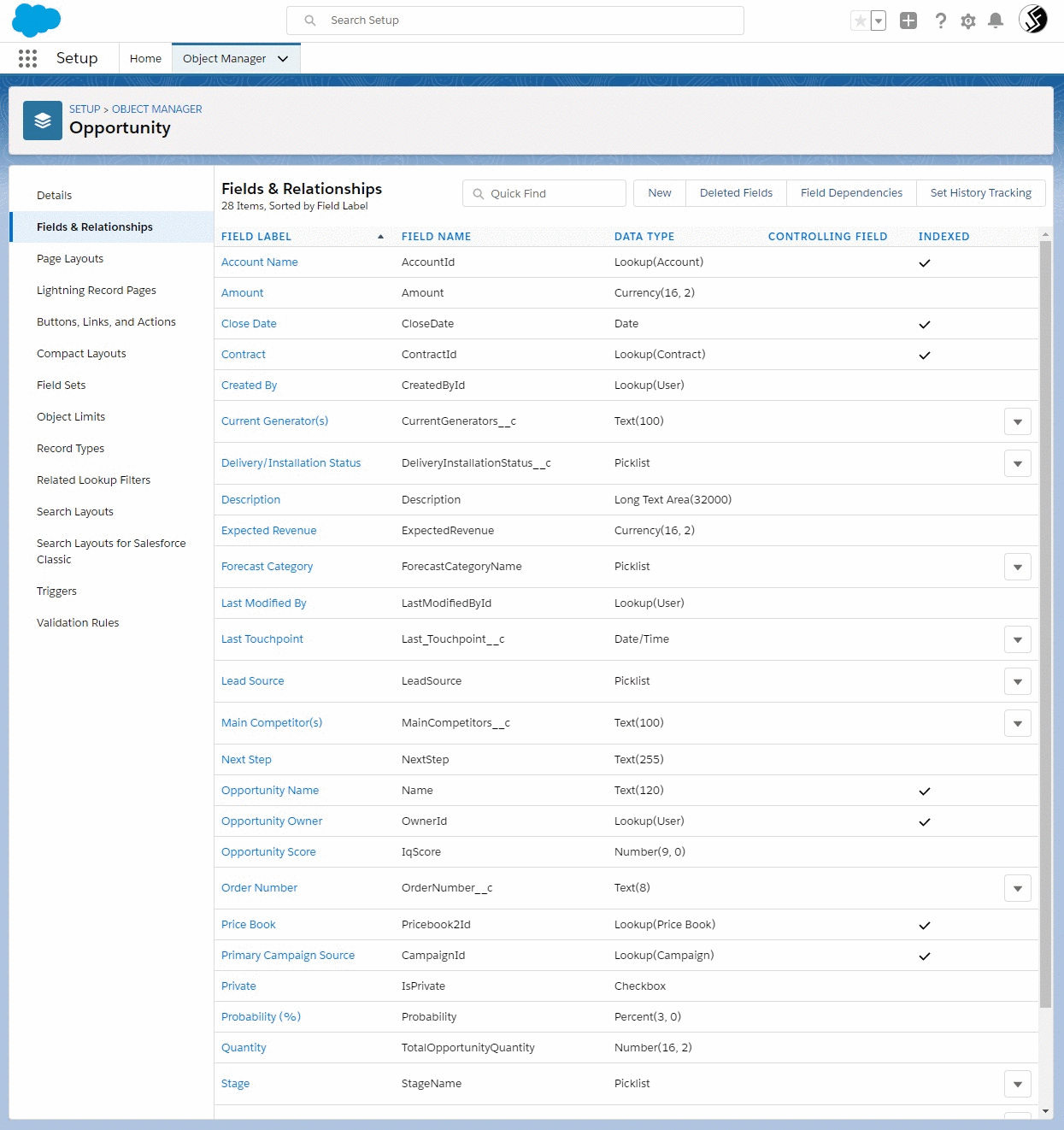Screen dimensions: 1064x1130
Task: Click the Salesforce cloud logo
Action: (x=36, y=20)
